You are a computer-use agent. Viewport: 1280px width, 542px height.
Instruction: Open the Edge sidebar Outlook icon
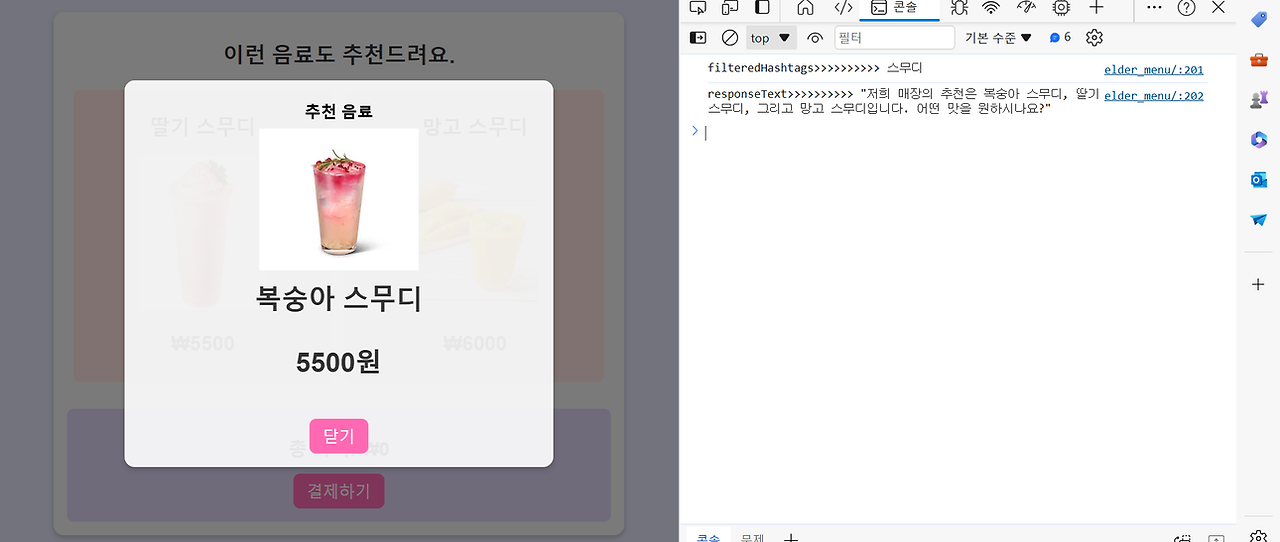(x=1259, y=180)
